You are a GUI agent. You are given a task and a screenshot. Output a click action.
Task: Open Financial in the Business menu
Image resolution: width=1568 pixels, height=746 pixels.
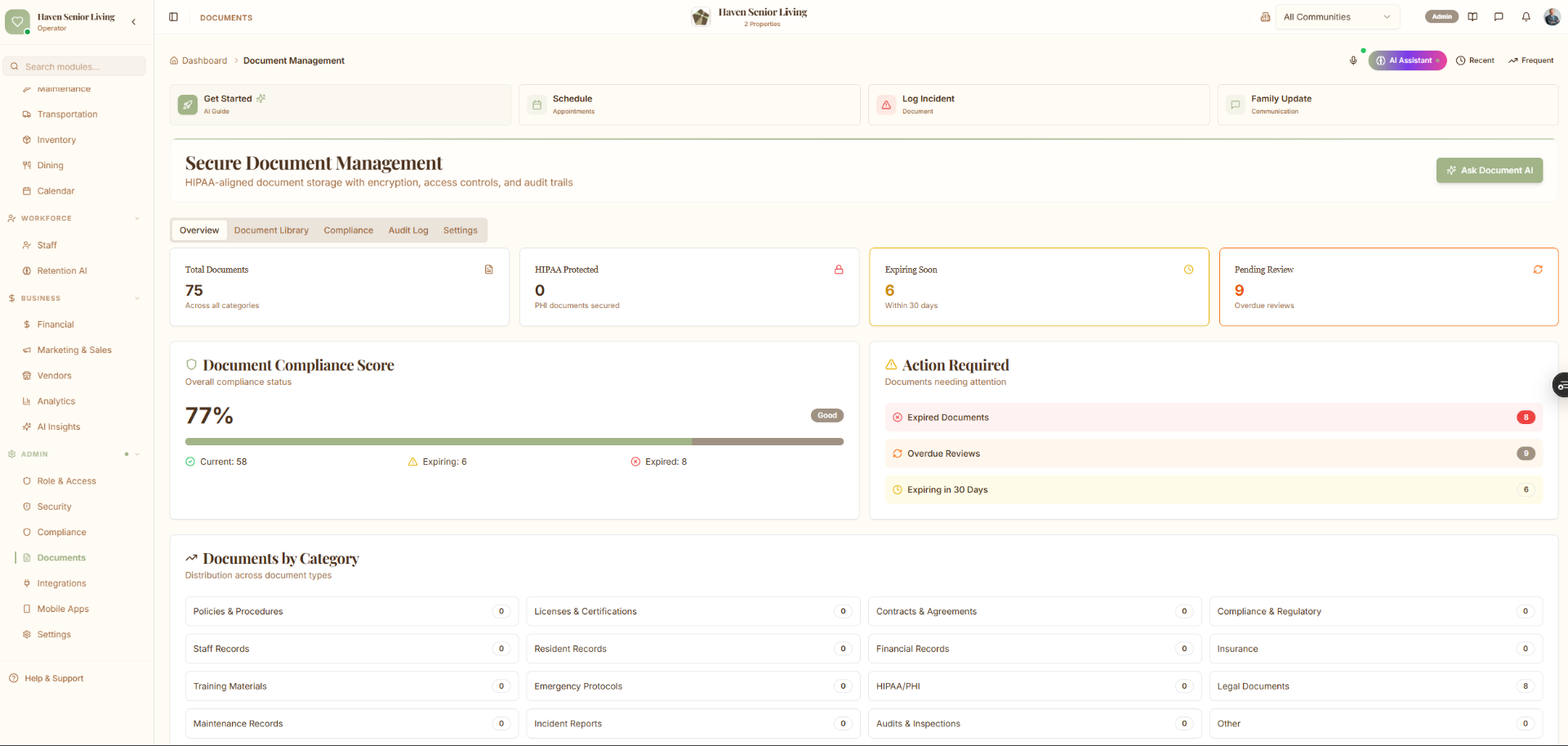(56, 324)
